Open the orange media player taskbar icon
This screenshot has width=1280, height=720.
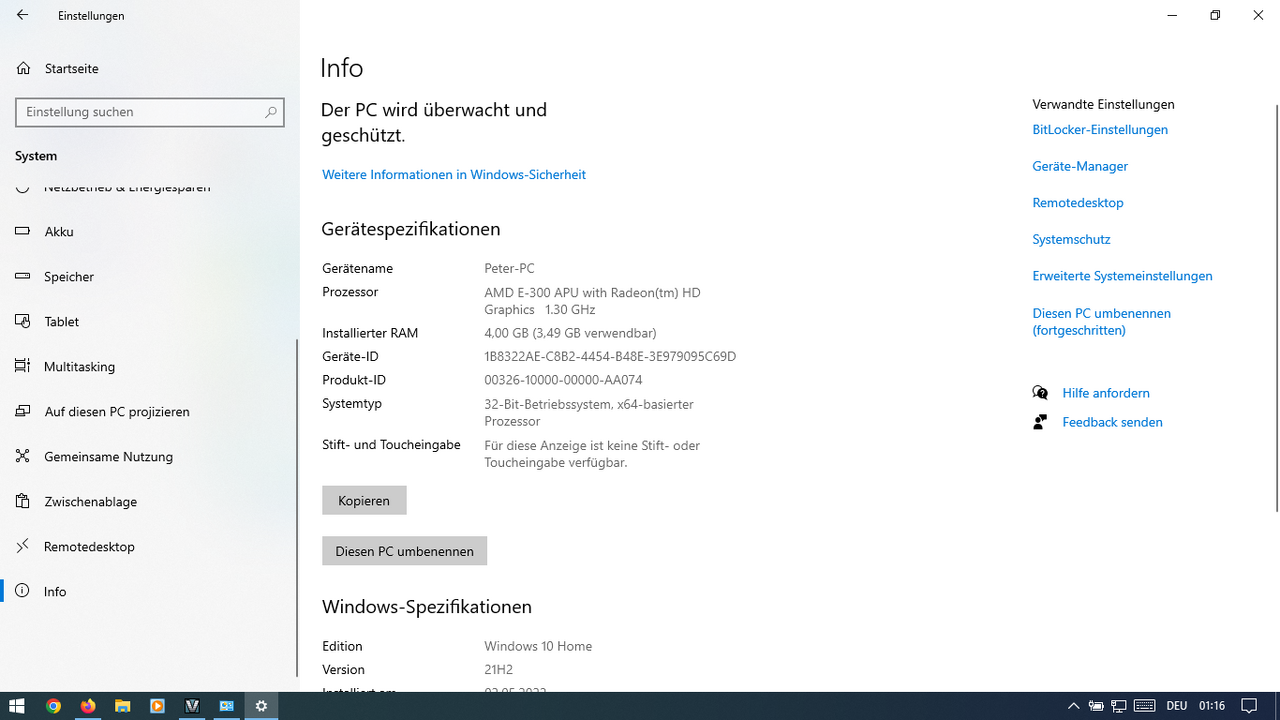pyautogui.click(x=157, y=706)
